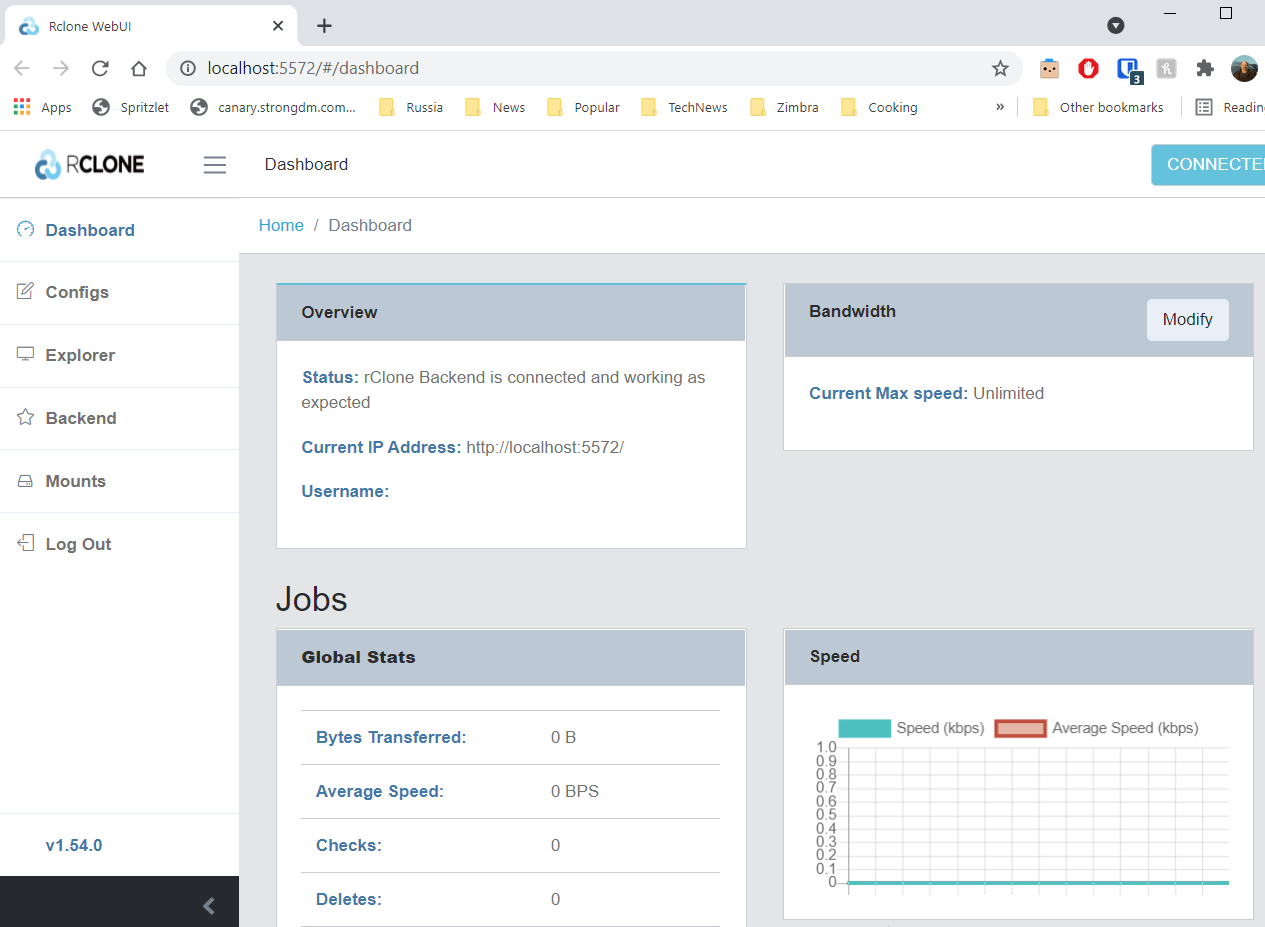The image size is (1265, 927).
Task: Go forward with the browser forward arrow
Action: pos(61,68)
